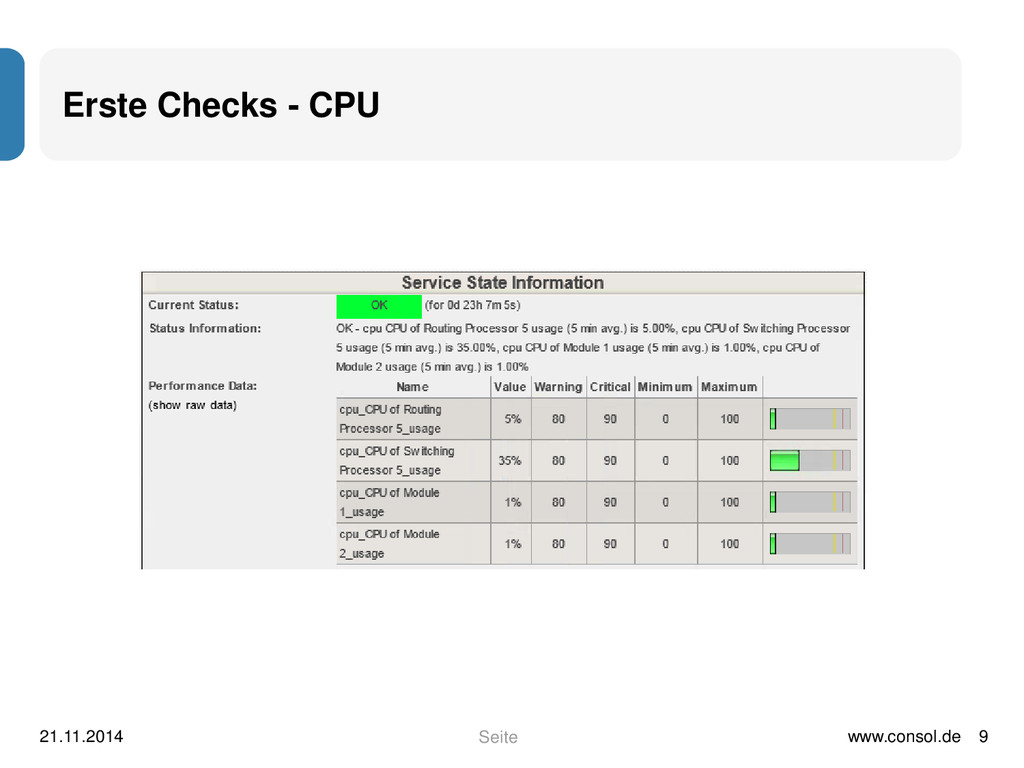Click the Current Status label
This screenshot has width=1024, height=768.
coord(193,305)
